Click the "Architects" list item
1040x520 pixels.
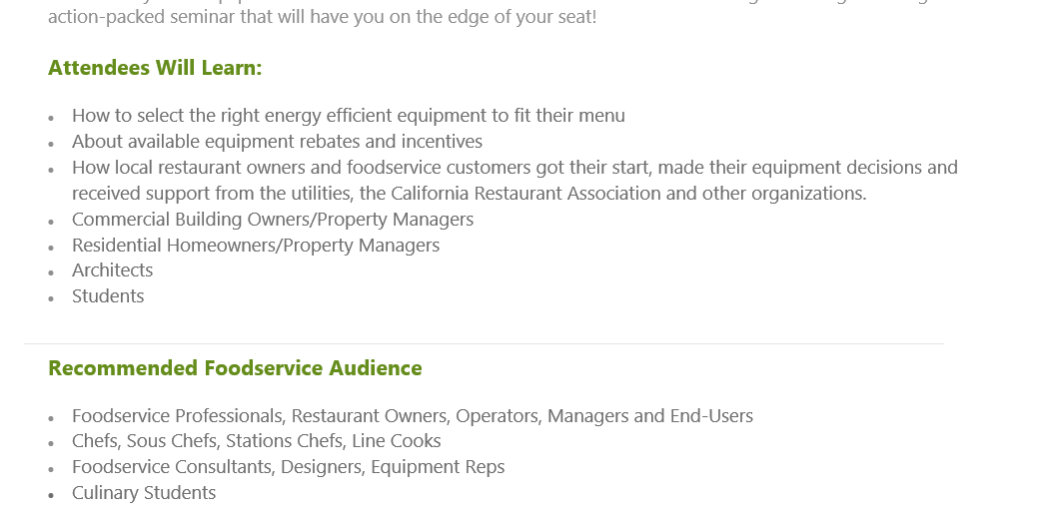(x=112, y=271)
